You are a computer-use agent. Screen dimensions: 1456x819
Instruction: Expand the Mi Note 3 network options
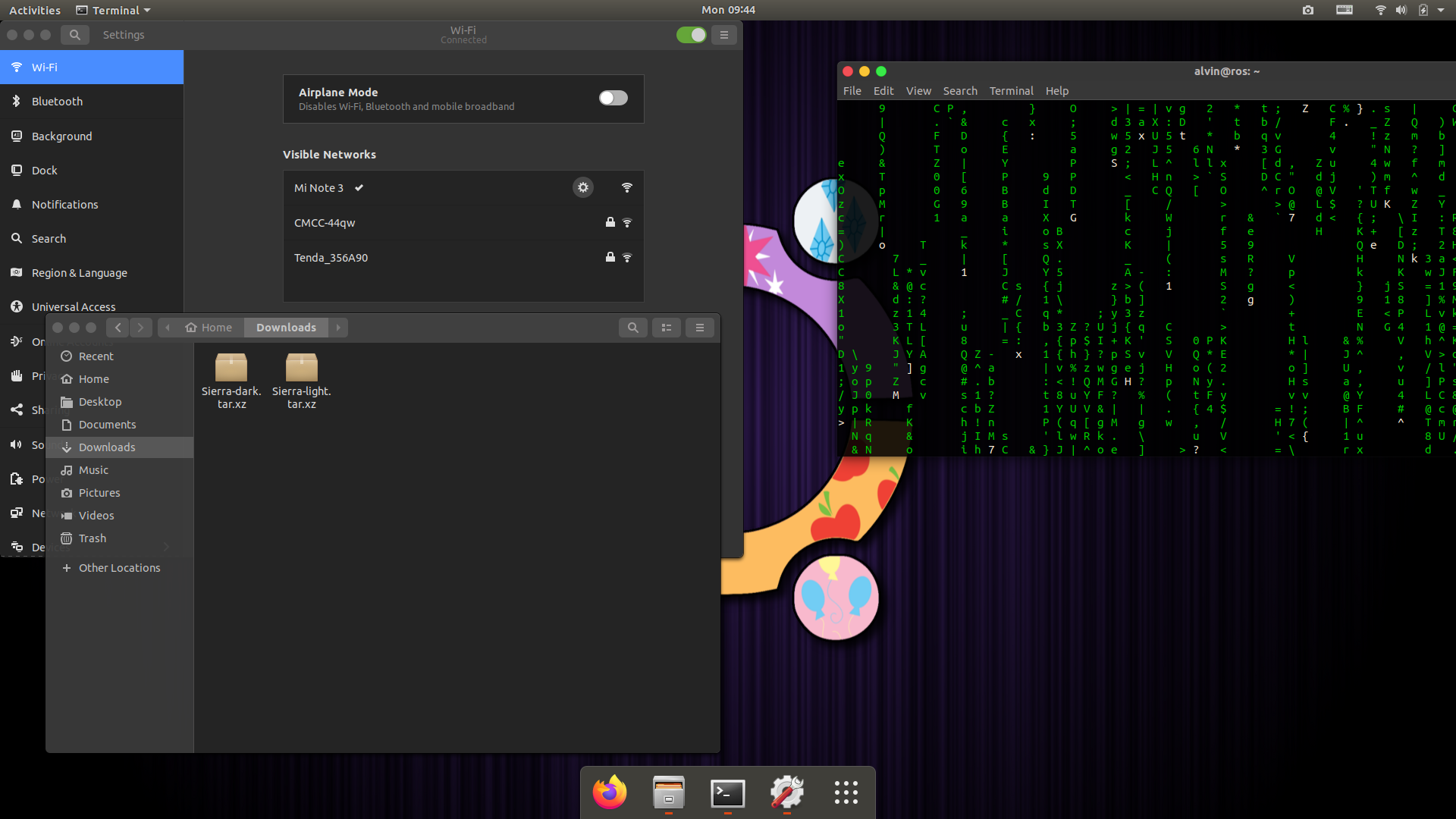click(x=583, y=188)
